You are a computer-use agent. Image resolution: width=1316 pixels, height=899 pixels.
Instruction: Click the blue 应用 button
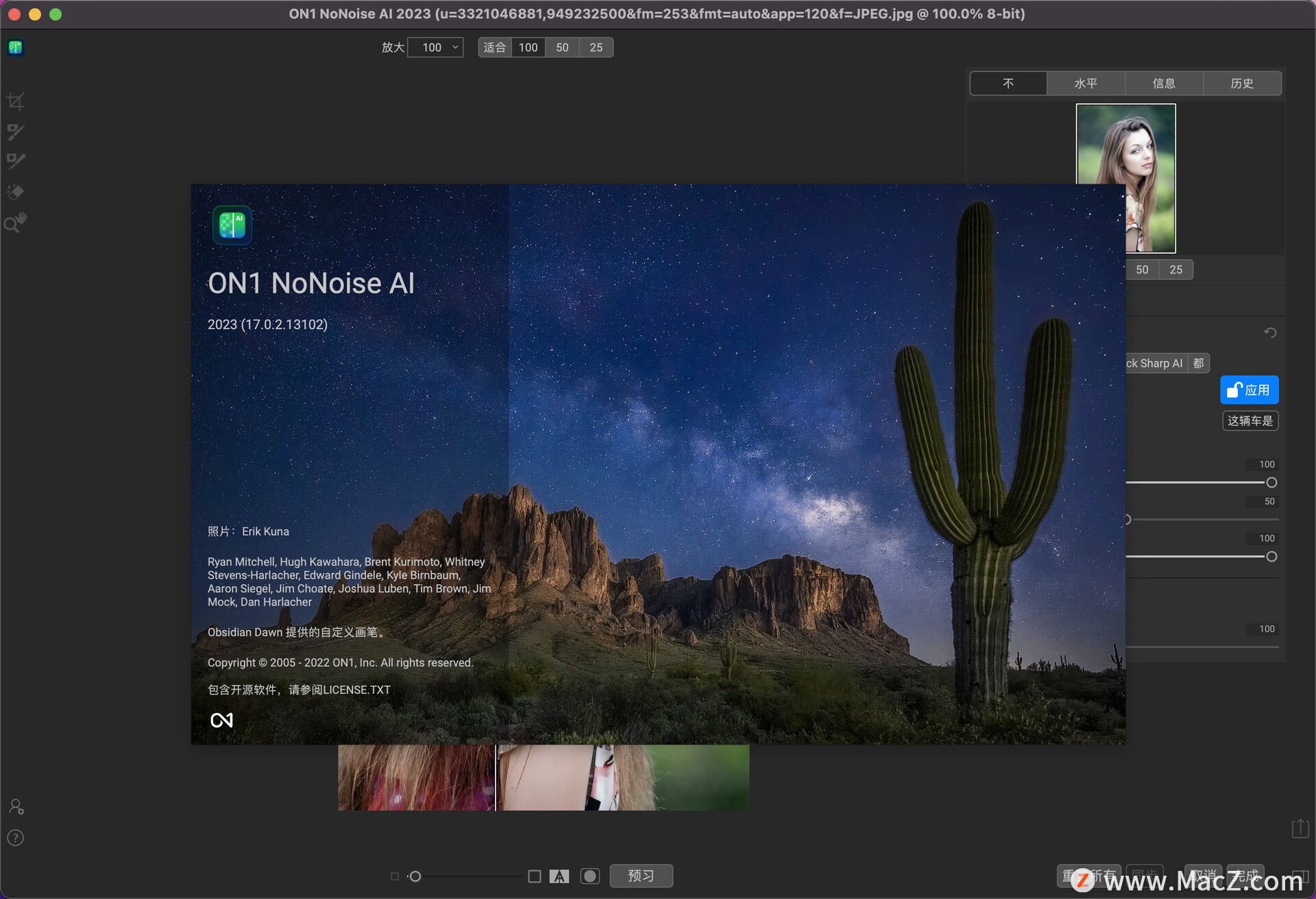[1249, 390]
